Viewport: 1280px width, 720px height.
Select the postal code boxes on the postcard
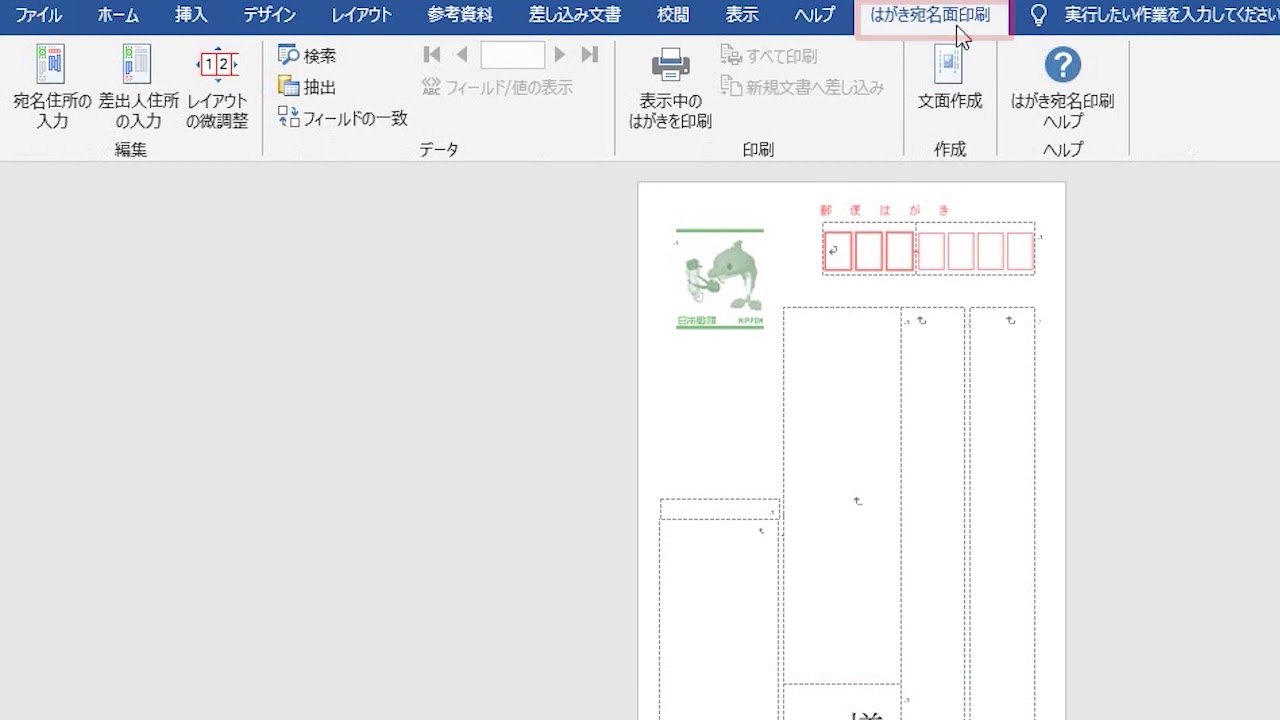[x=928, y=251]
